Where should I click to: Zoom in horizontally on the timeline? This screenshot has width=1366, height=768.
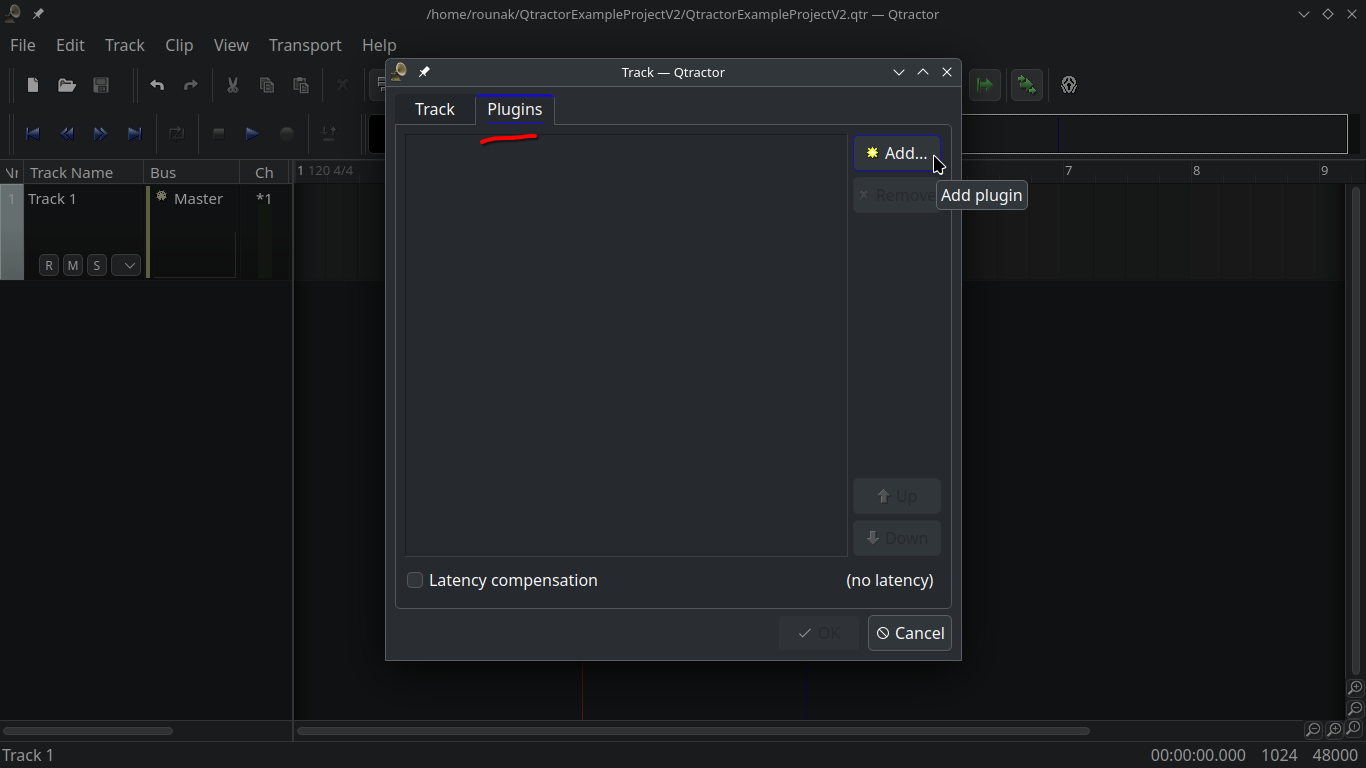tap(1334, 730)
